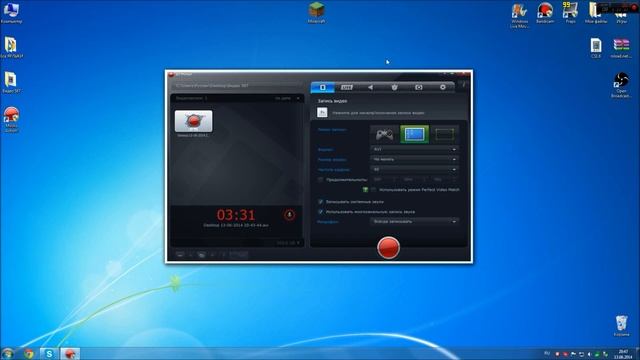Image resolution: width=640 pixels, height=360 pixels.
Task: Open the video size dropdown
Action: pos(414,159)
